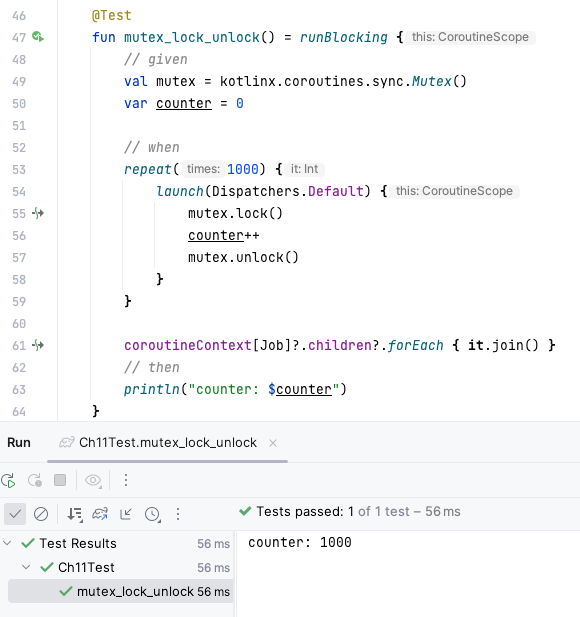The height and width of the screenshot is (617, 580).
Task: Open the sort tests dropdown
Action: tap(75, 514)
